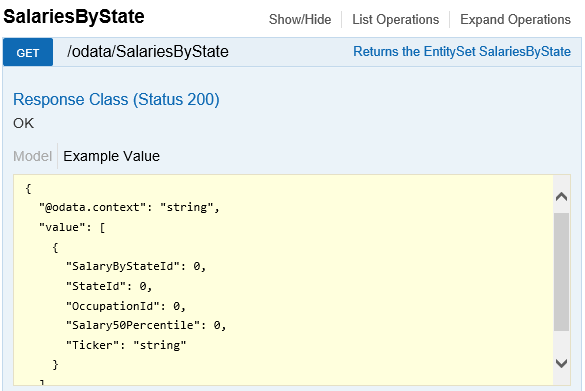Click the scroll up arrow in example box
The height and width of the screenshot is (391, 585).
point(561,196)
